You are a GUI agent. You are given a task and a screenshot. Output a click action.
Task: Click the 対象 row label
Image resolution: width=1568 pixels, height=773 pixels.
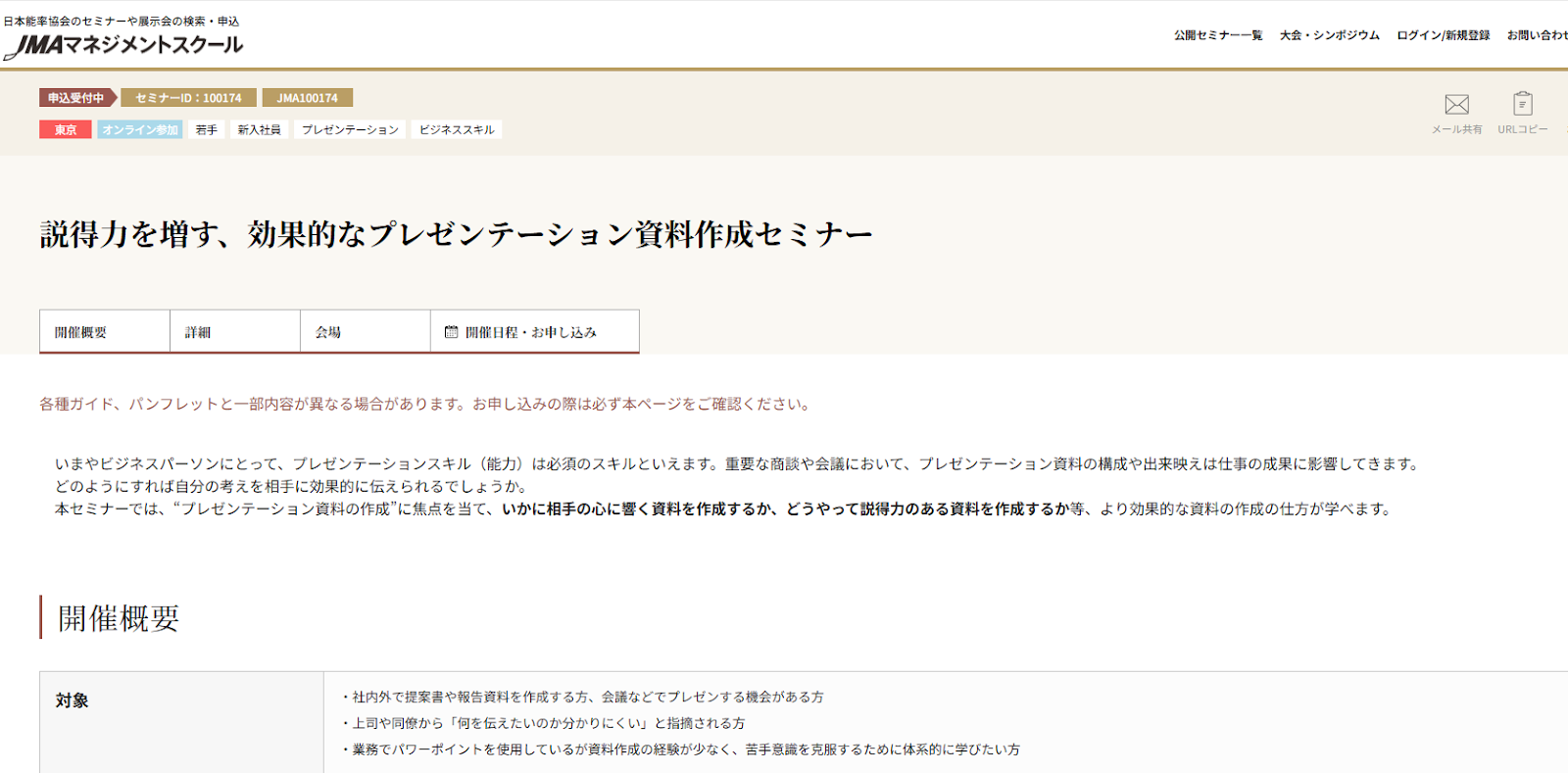[x=72, y=701]
